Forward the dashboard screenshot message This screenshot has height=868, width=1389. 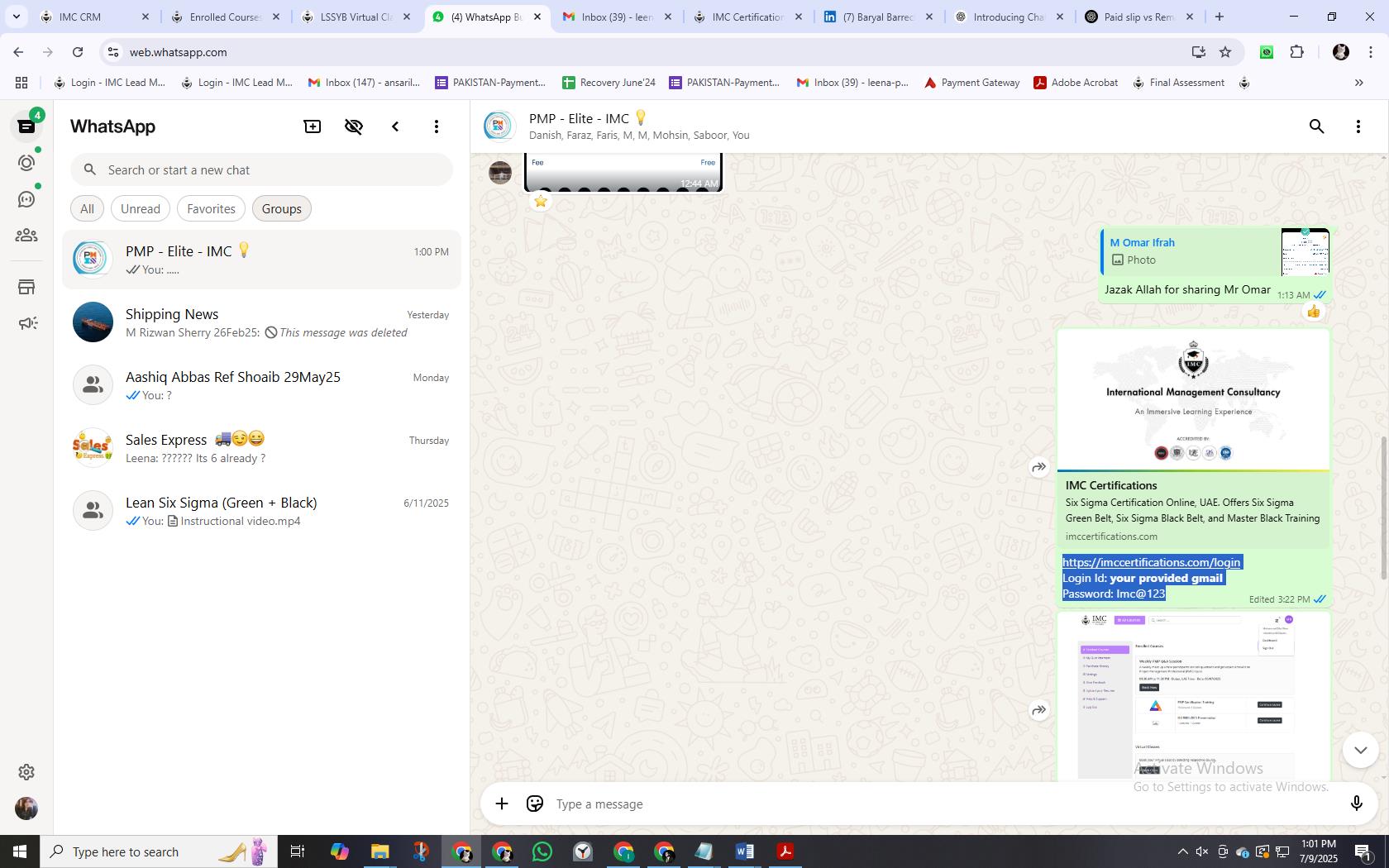(x=1039, y=710)
